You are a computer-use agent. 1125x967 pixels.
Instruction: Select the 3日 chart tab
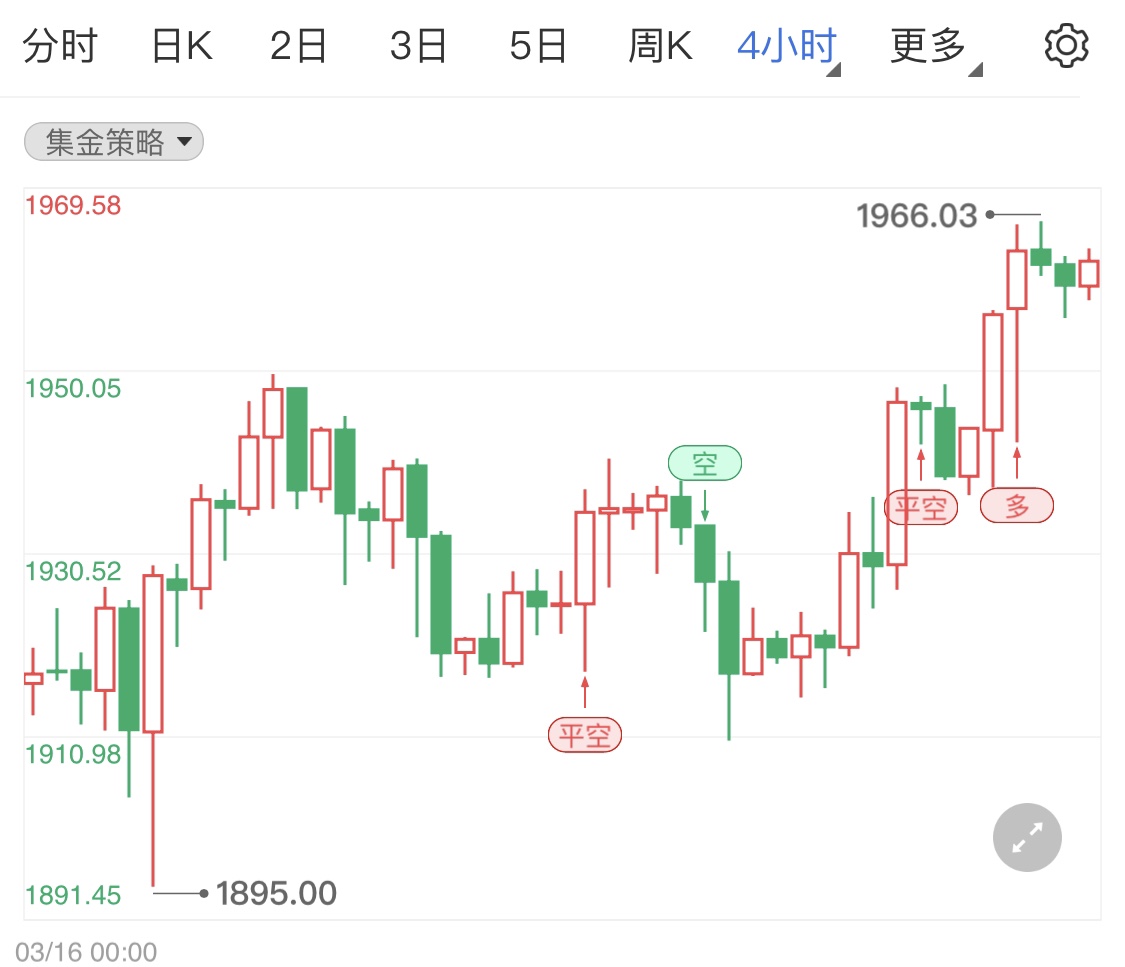(418, 46)
